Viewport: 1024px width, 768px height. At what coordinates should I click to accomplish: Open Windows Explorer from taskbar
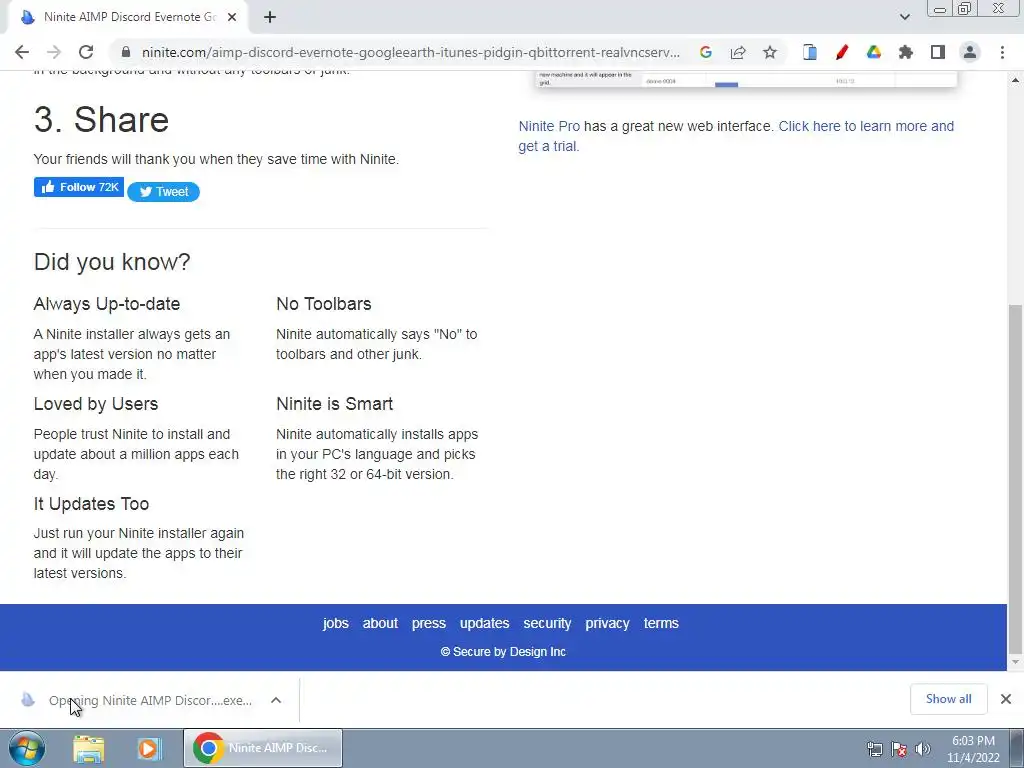tap(89, 748)
